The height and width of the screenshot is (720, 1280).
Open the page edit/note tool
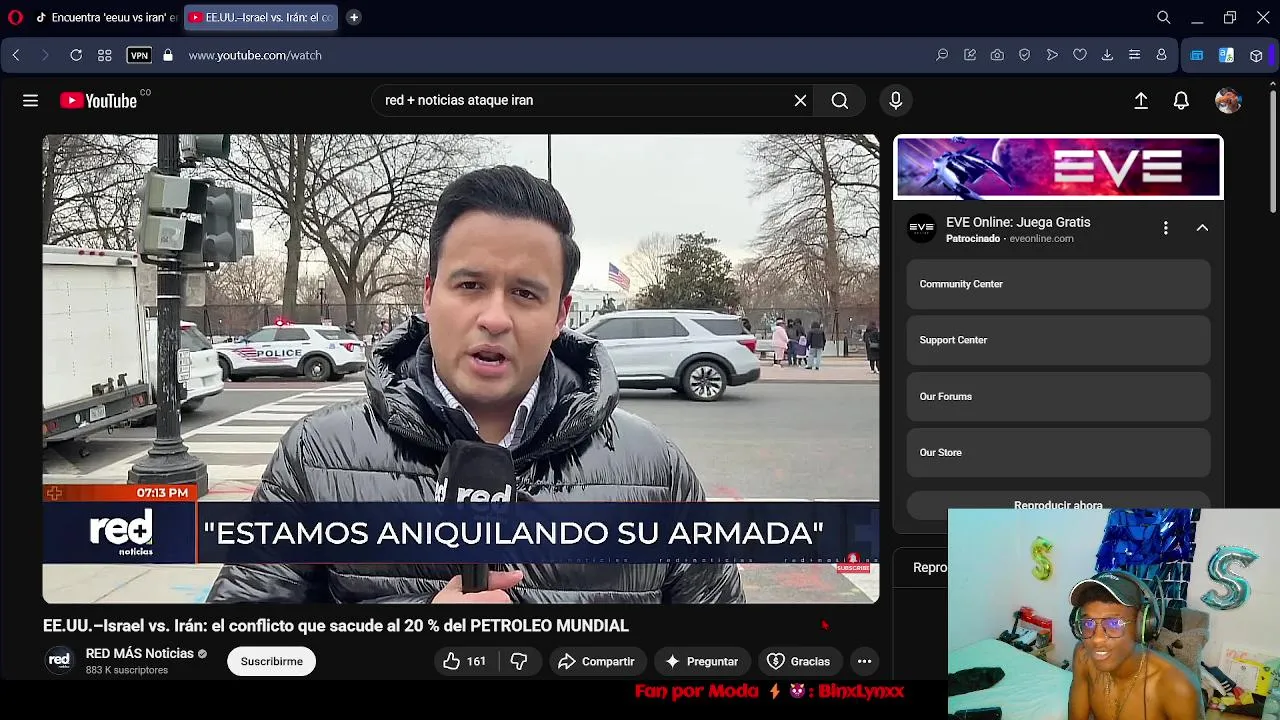point(970,55)
